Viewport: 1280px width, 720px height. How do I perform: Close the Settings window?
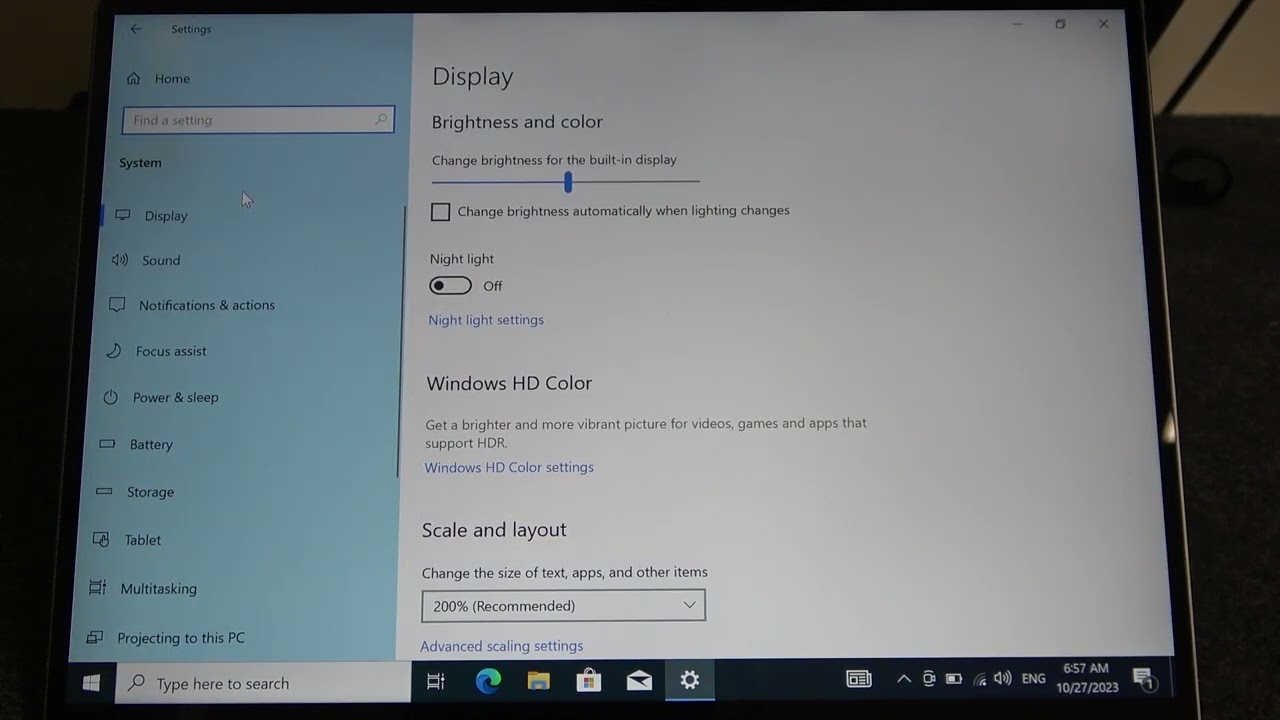coord(1104,24)
